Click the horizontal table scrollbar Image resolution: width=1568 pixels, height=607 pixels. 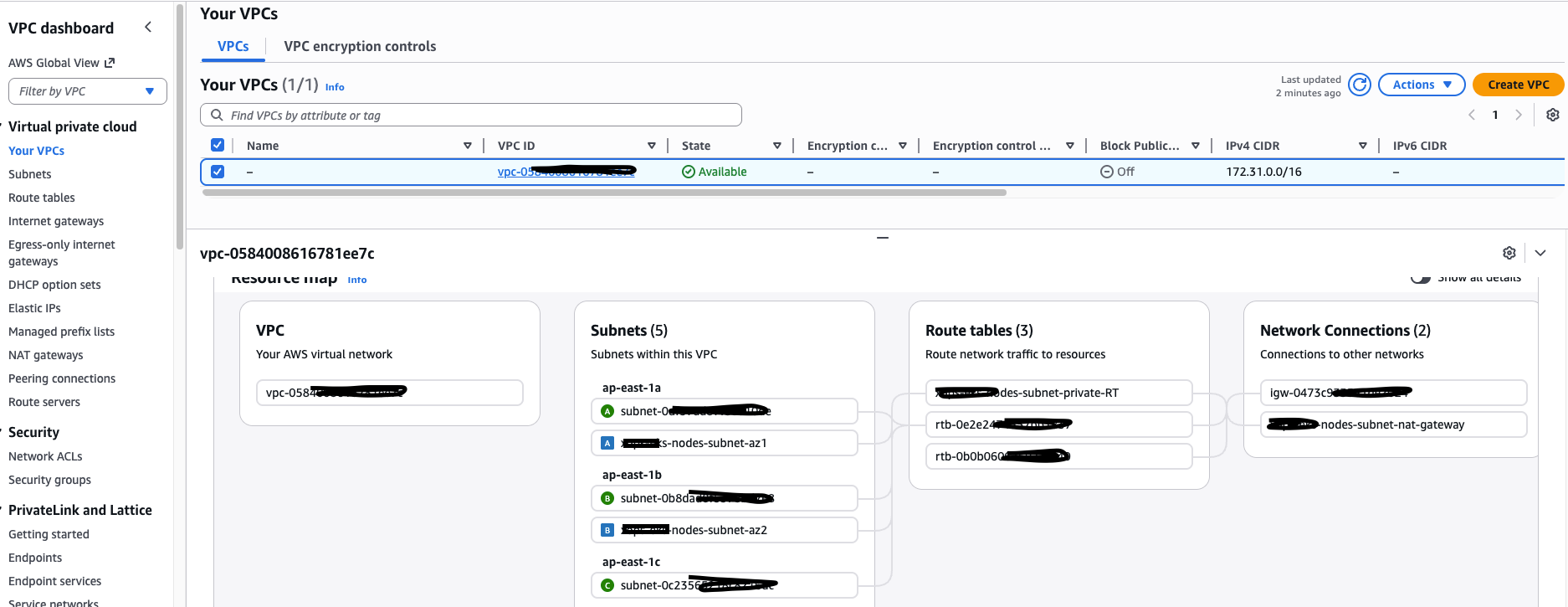point(603,193)
